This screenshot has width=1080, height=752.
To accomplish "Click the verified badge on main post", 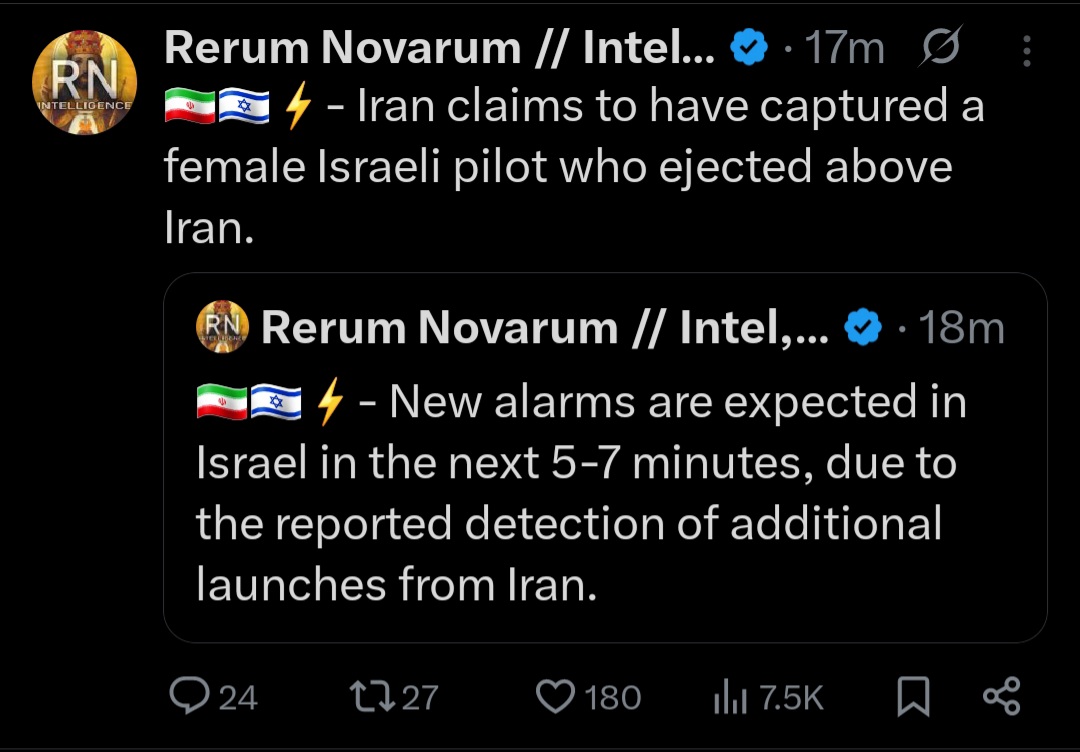I will [x=749, y=49].
